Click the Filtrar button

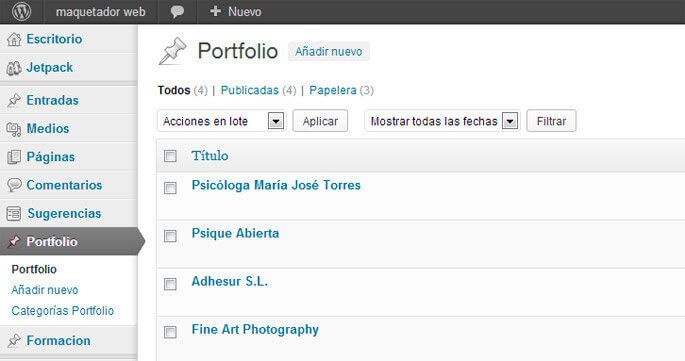551,121
